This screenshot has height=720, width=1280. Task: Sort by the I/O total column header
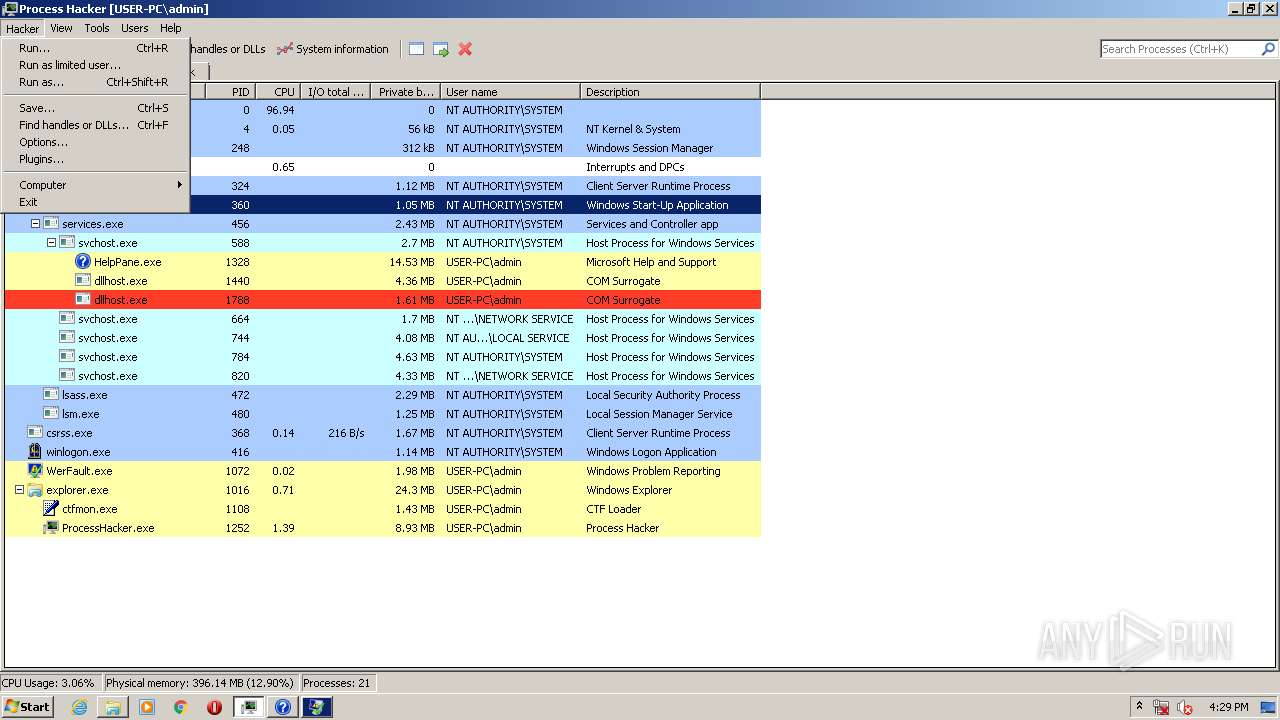tap(335, 92)
